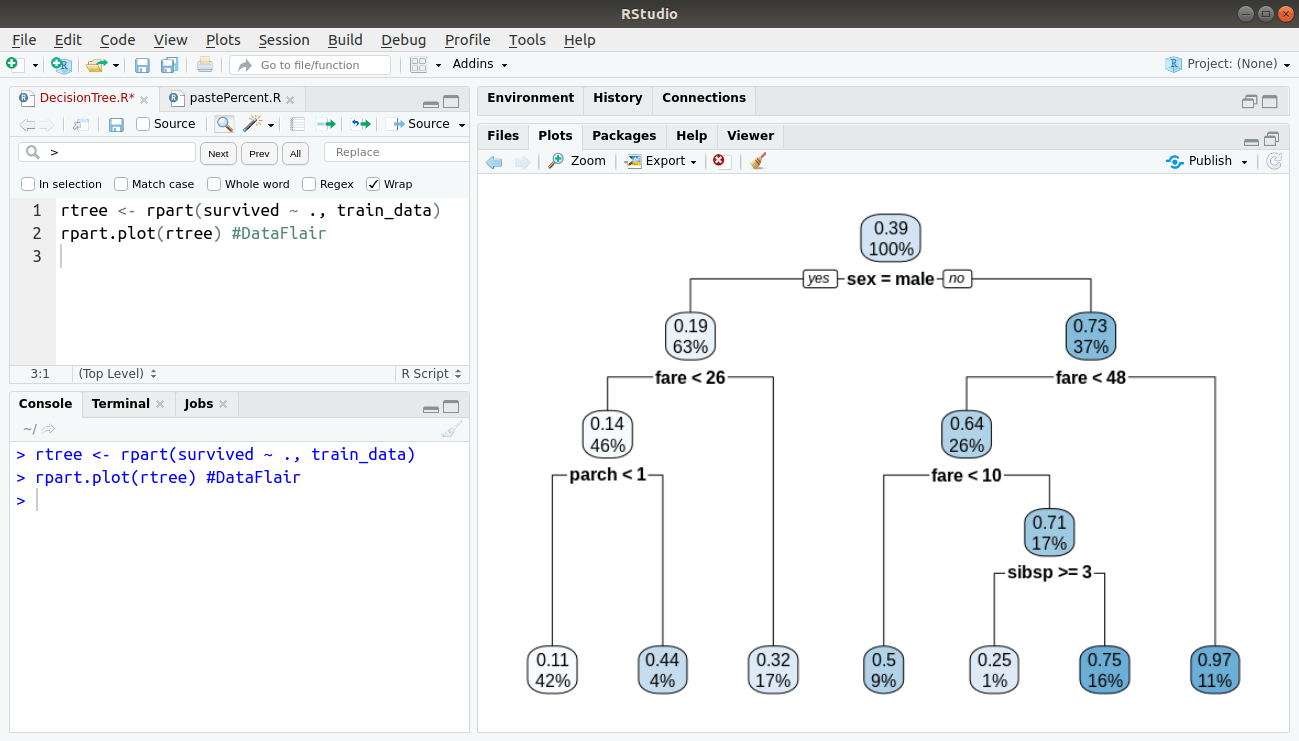
Task: Open the File menu
Action: point(24,39)
